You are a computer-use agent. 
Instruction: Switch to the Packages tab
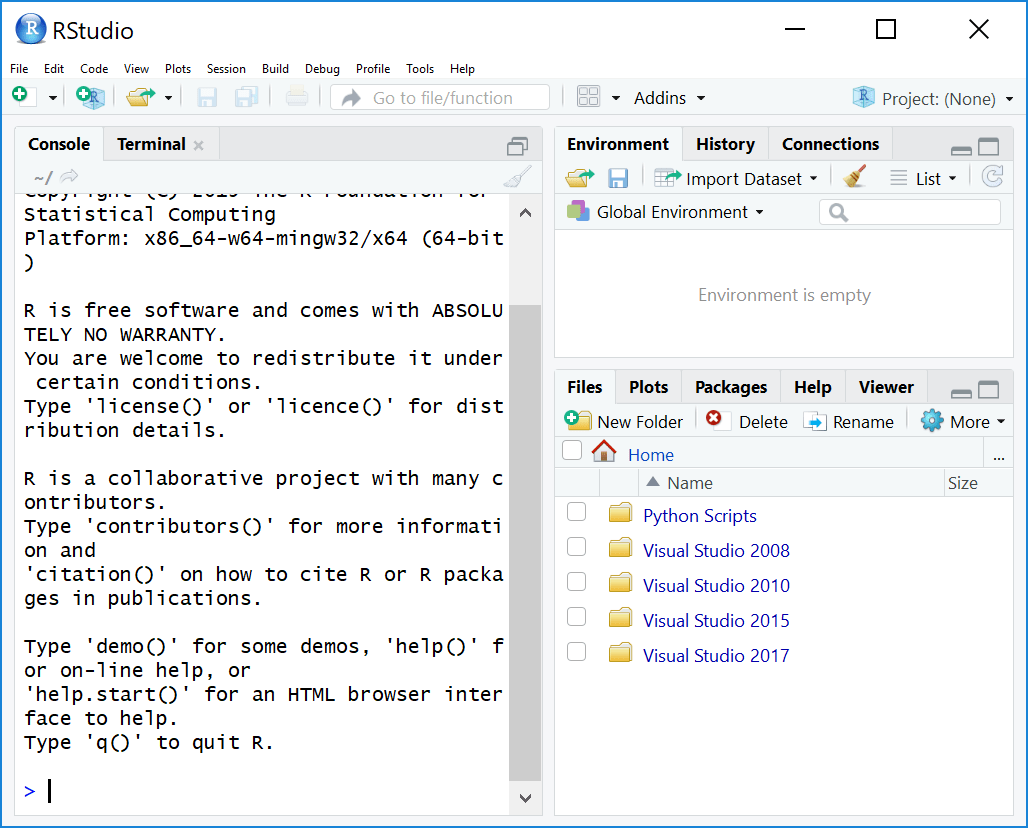[x=731, y=387]
